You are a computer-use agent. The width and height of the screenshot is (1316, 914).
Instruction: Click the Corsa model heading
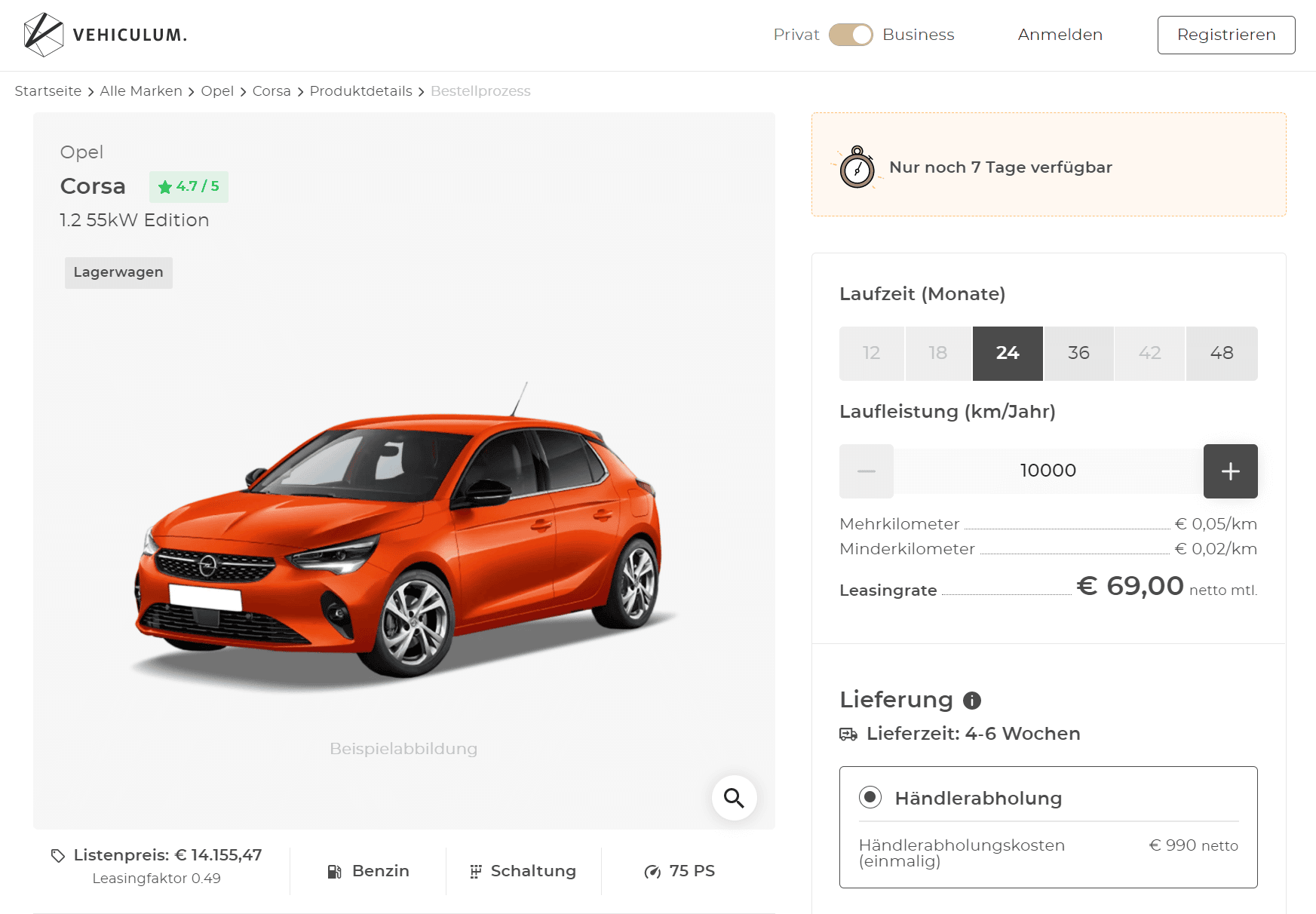93,186
